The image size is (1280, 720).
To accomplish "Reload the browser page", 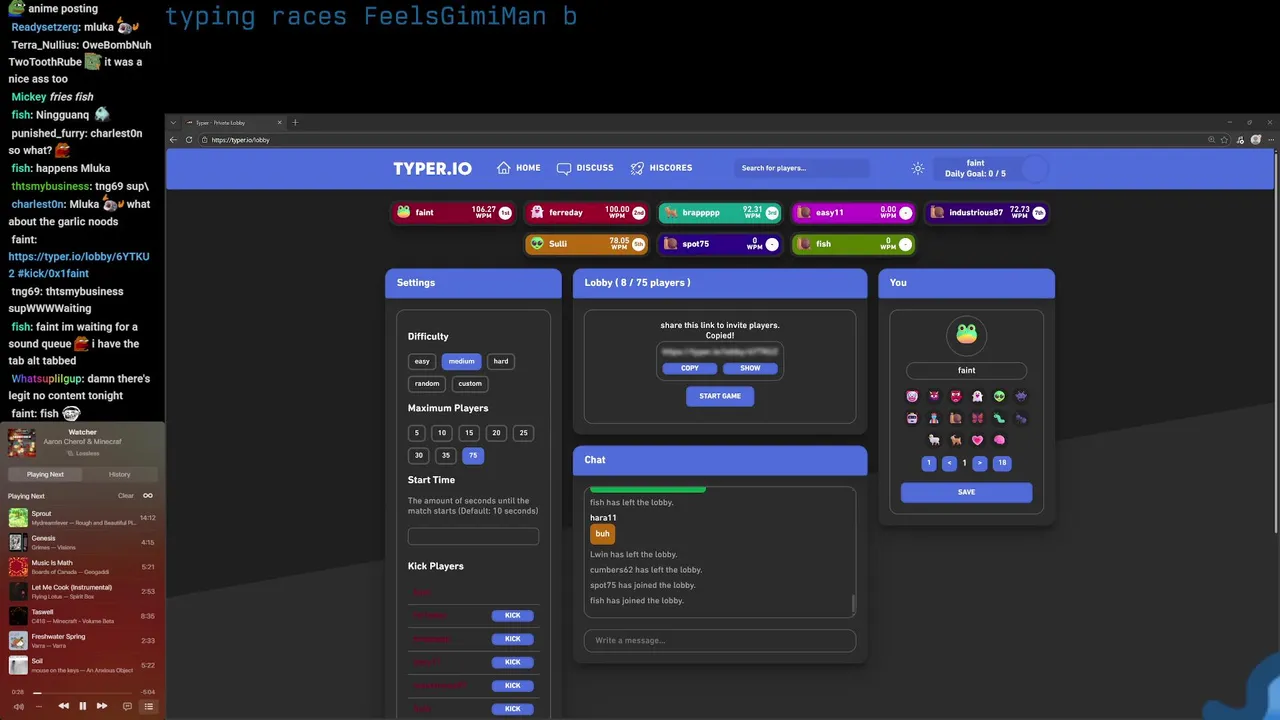I will tap(189, 140).
